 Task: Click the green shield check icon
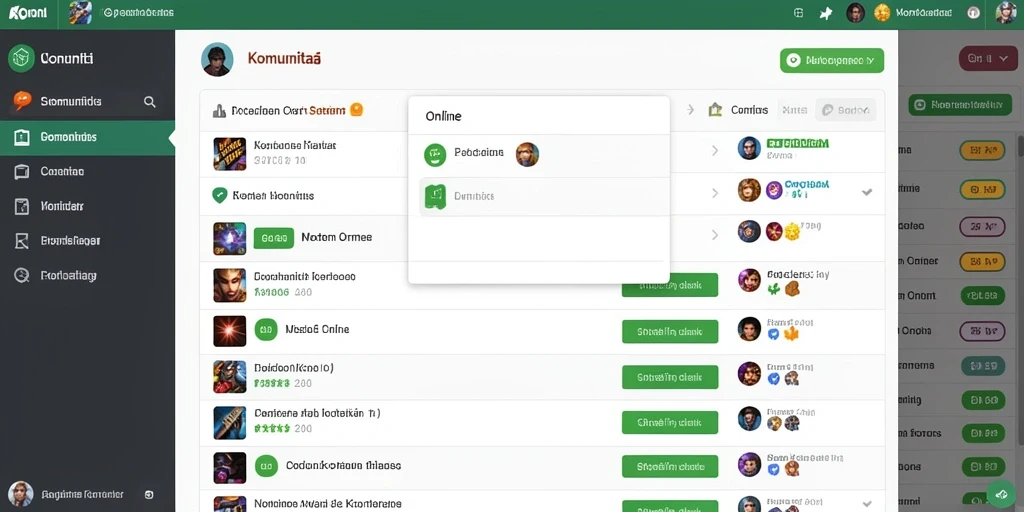click(x=220, y=195)
